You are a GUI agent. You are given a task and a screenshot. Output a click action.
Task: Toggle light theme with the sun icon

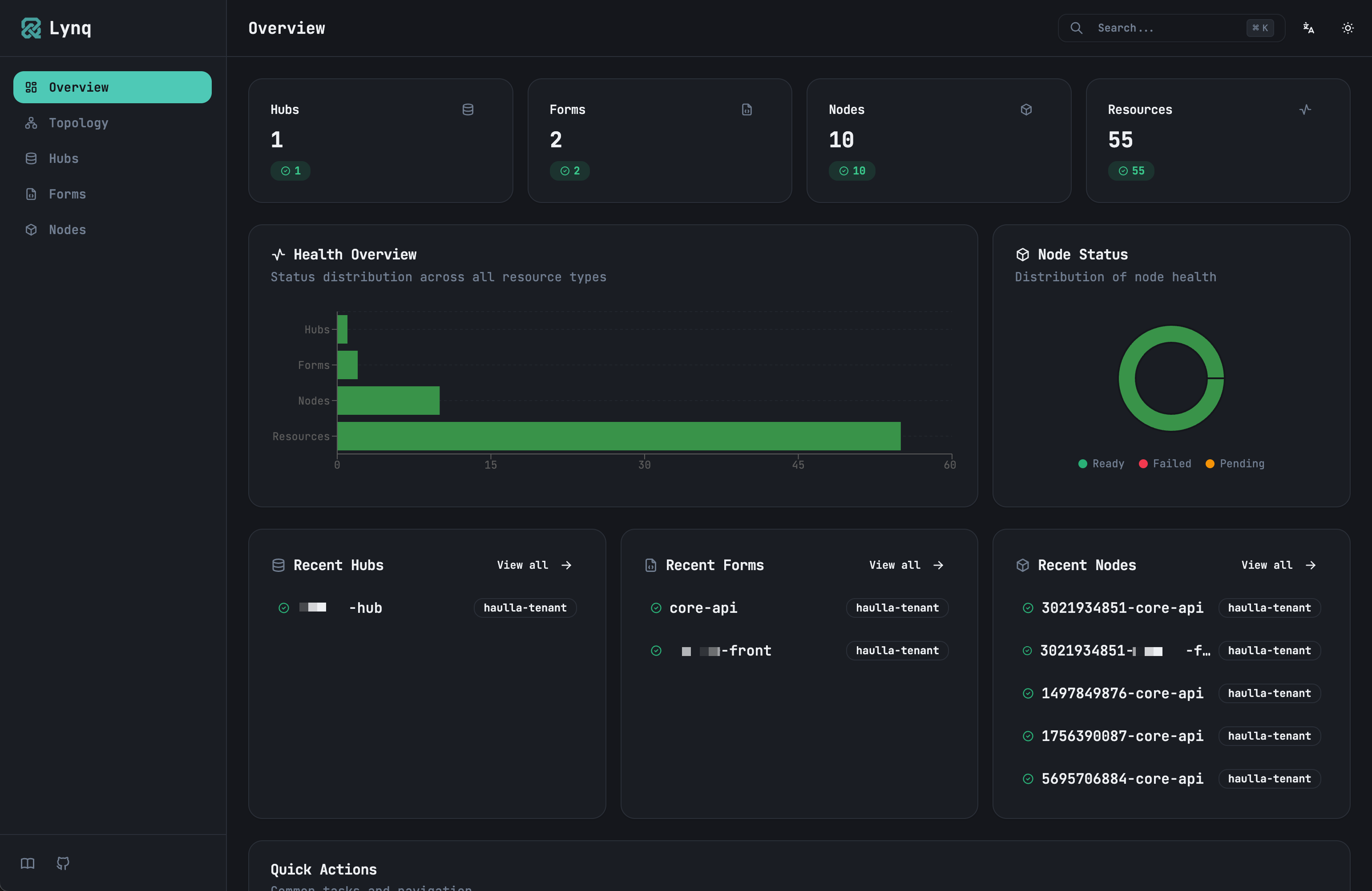point(1347,28)
